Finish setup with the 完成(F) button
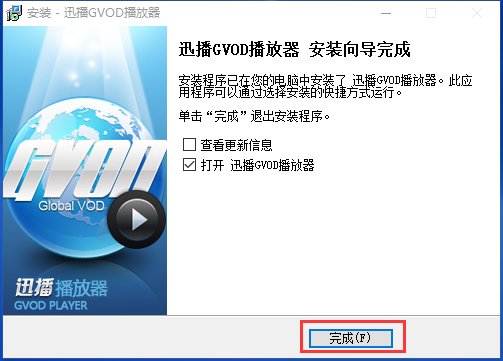Image resolution: width=503 pixels, height=361 pixels. 351,338
